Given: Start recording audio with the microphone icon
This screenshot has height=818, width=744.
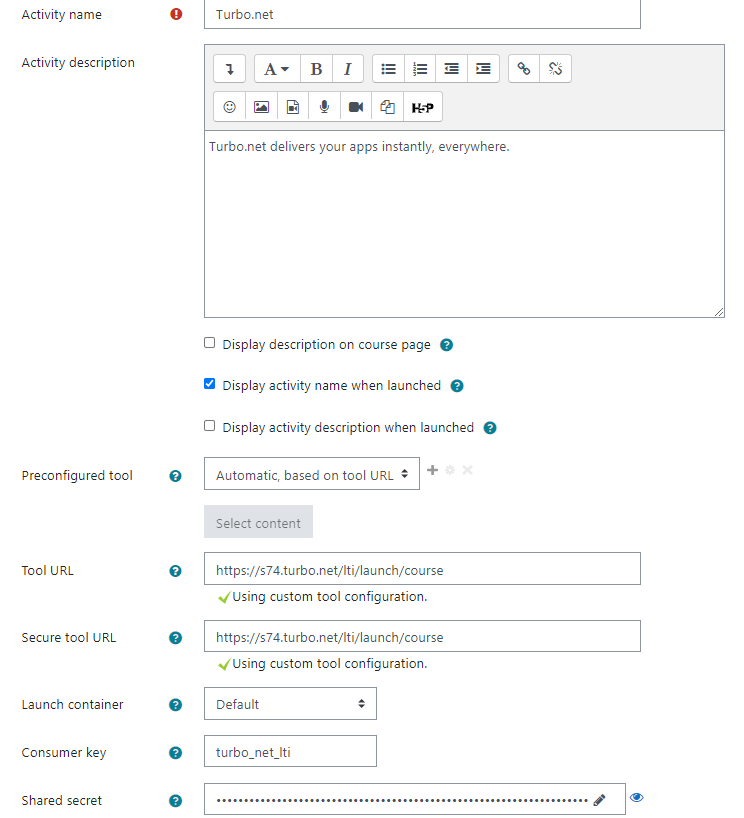Looking at the screenshot, I should click(x=323, y=106).
